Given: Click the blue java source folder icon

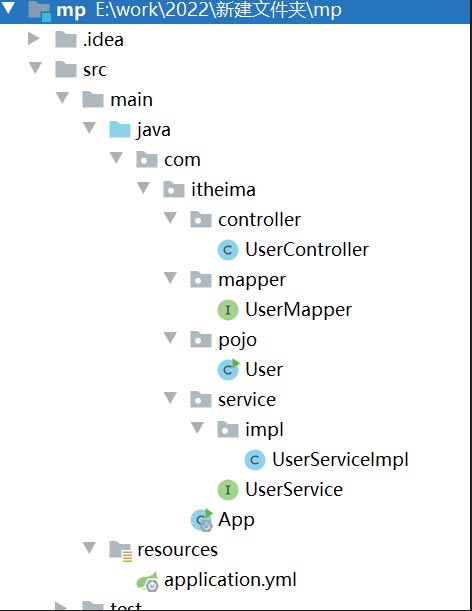Looking at the screenshot, I should [120, 129].
